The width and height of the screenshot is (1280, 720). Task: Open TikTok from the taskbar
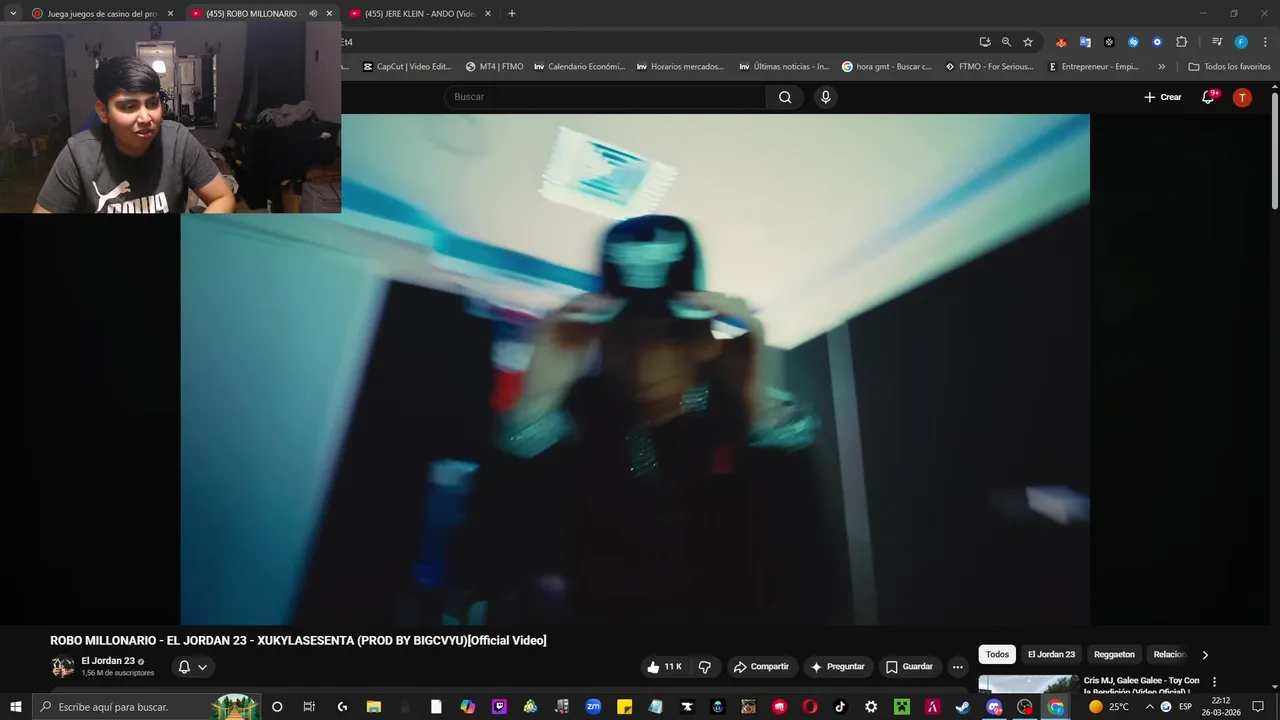[x=840, y=707]
